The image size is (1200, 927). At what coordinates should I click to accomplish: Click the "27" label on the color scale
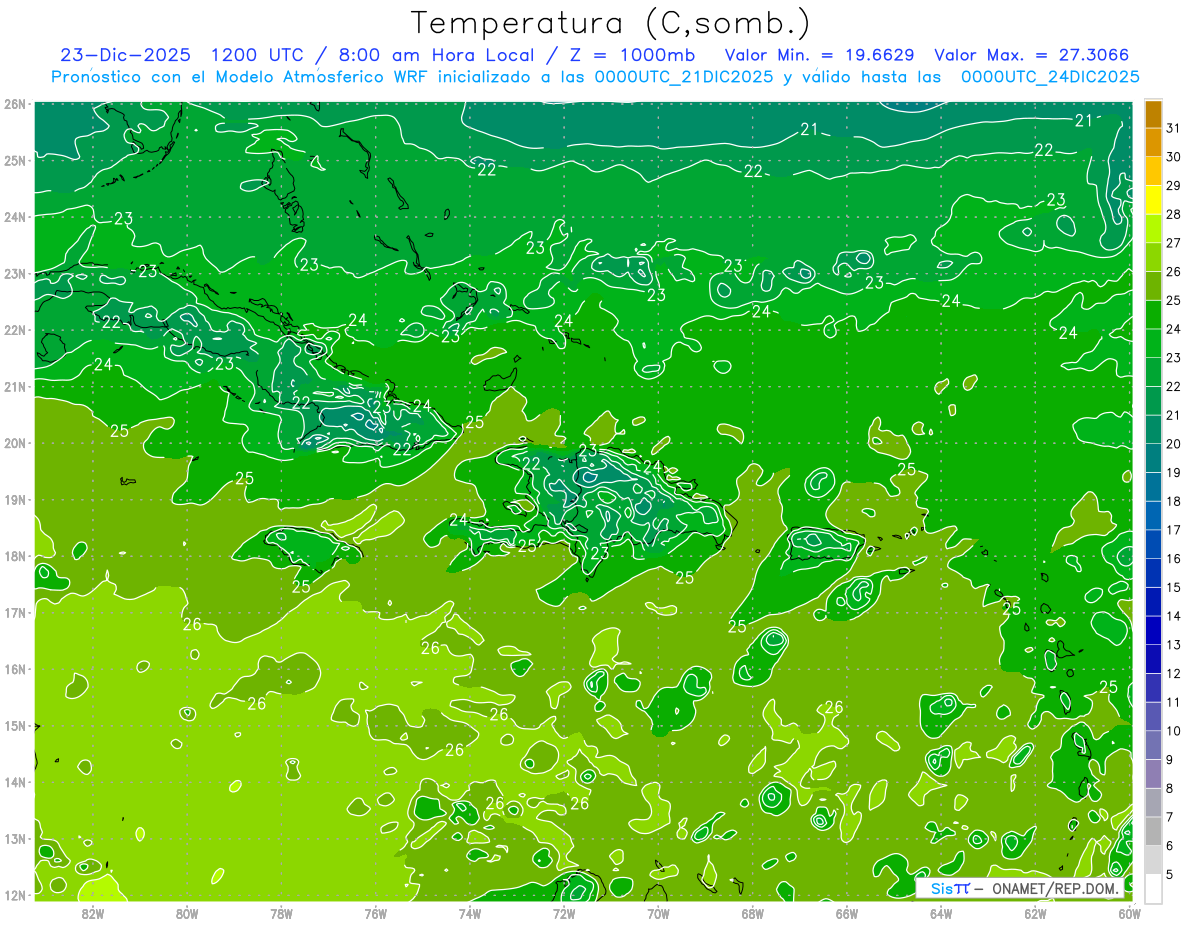[x=1173, y=243]
